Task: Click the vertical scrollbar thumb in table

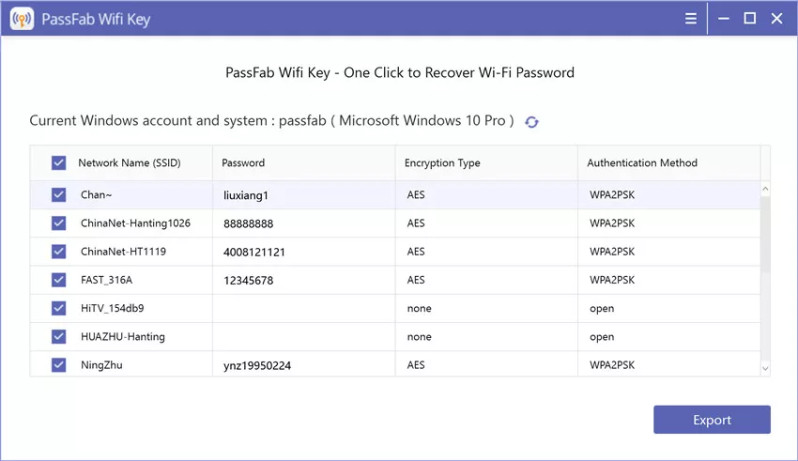Action: tap(765, 234)
